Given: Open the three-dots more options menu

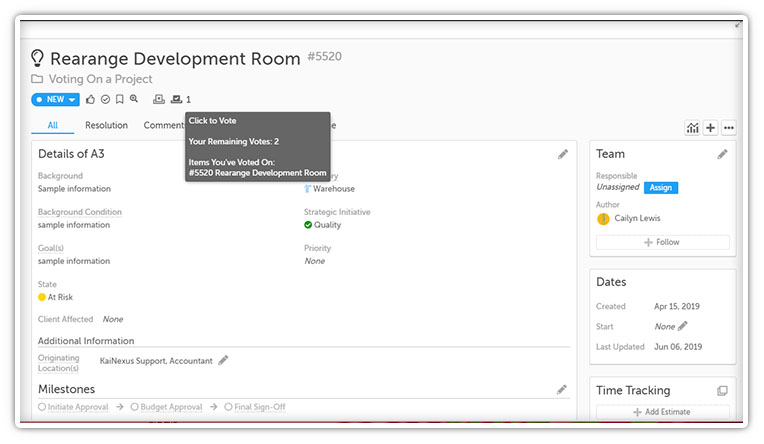Looking at the screenshot, I should tap(728, 128).
